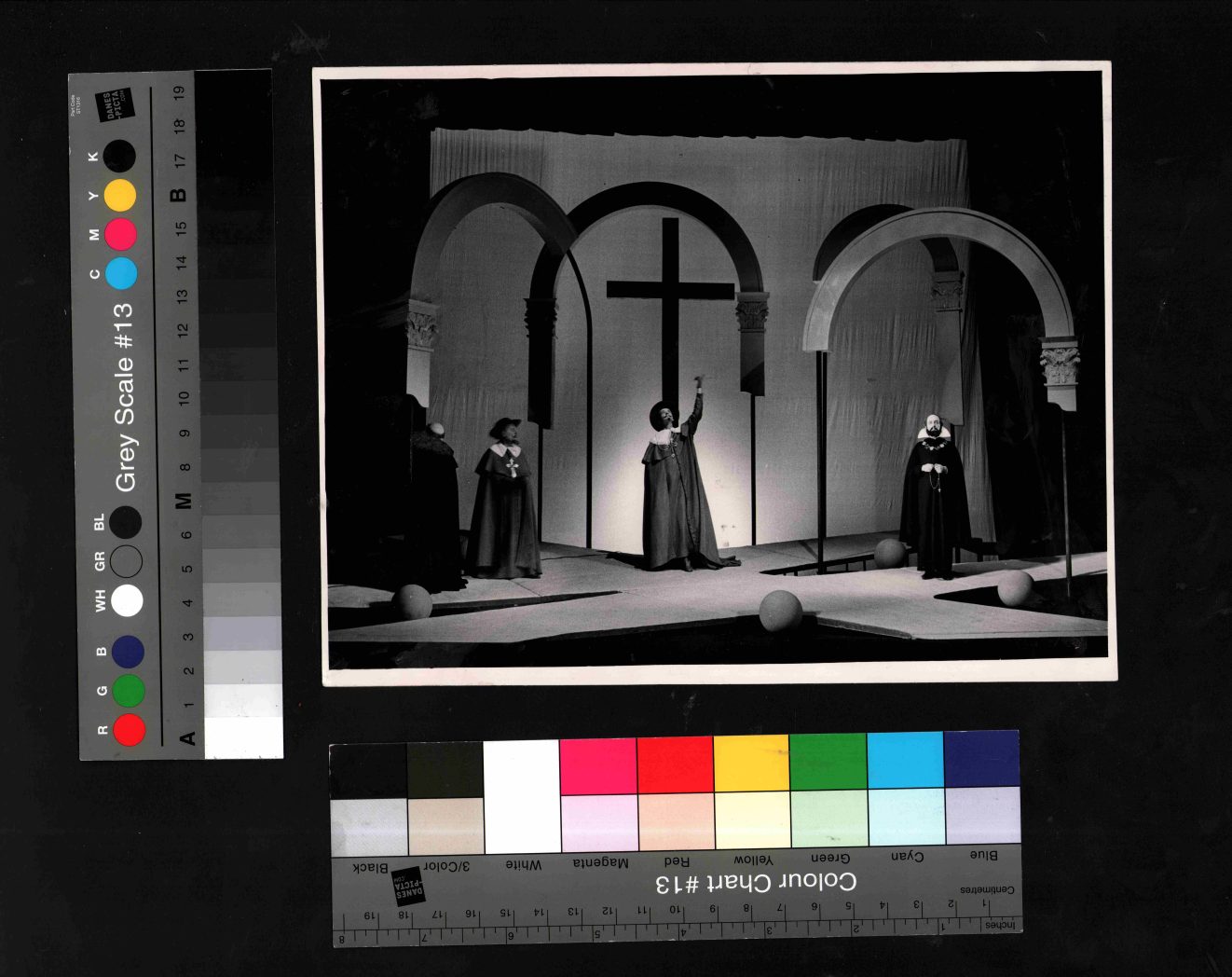Click the Danes Picta logo on Colour Chart
Viewport: 1232px width, 977px height.
[x=409, y=887]
